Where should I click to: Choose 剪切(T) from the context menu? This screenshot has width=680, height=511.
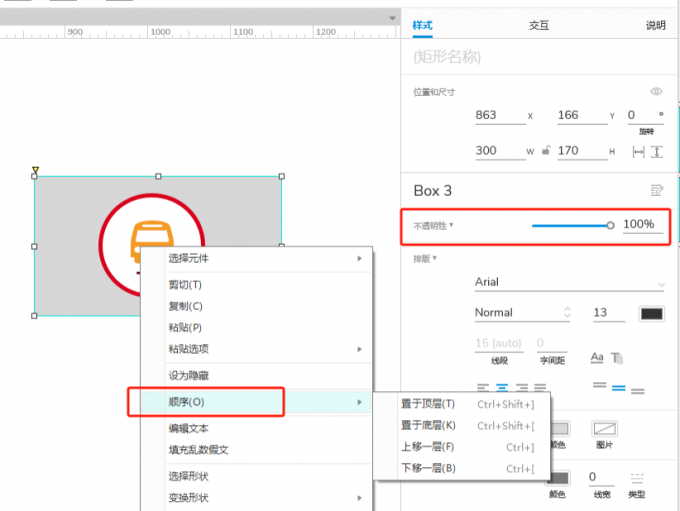185,285
